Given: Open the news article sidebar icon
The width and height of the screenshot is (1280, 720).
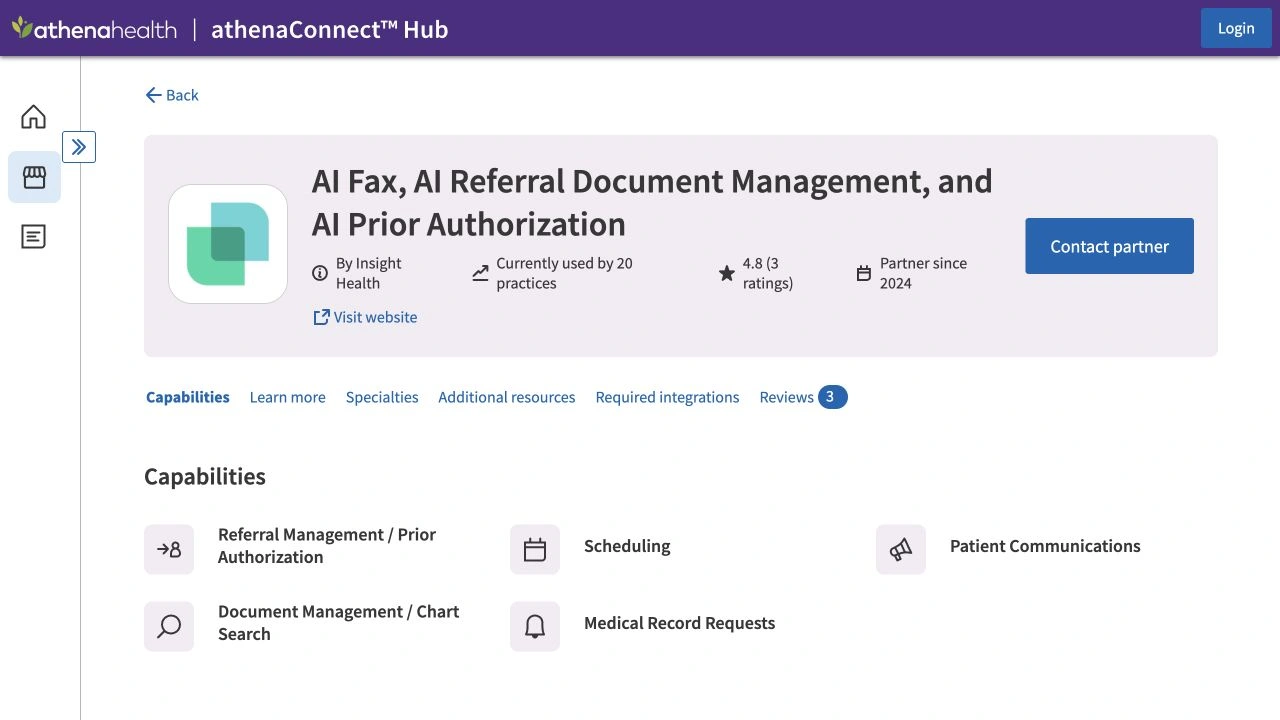Looking at the screenshot, I should pos(34,237).
